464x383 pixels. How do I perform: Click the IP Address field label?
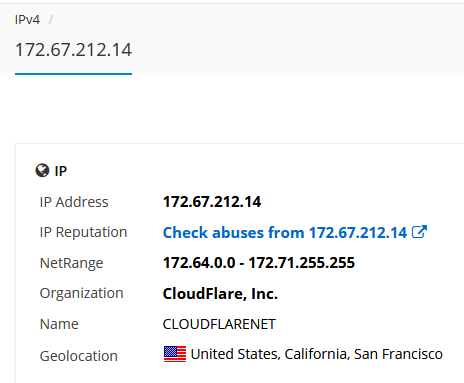74,202
